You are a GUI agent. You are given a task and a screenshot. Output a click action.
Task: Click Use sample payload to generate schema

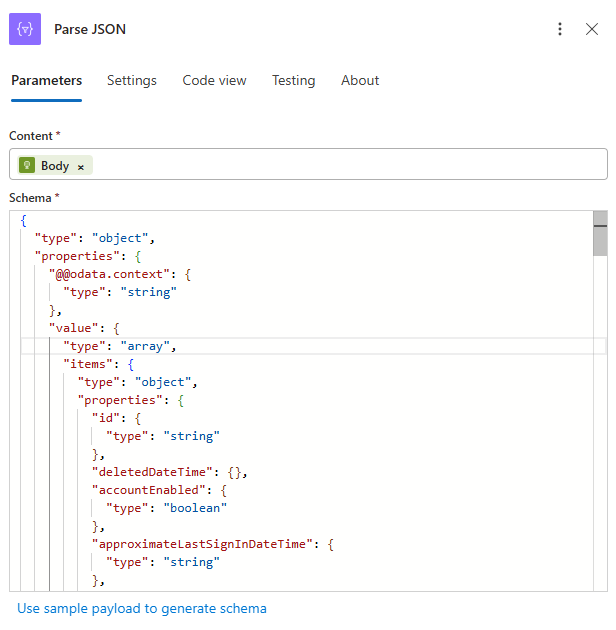point(142,608)
